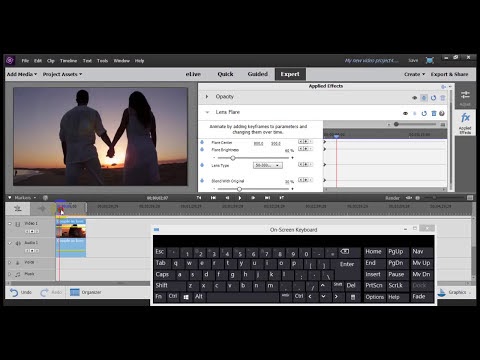This screenshot has width=480, height=360.
Task: Open the Add Media dropdown
Action: [x=22, y=74]
